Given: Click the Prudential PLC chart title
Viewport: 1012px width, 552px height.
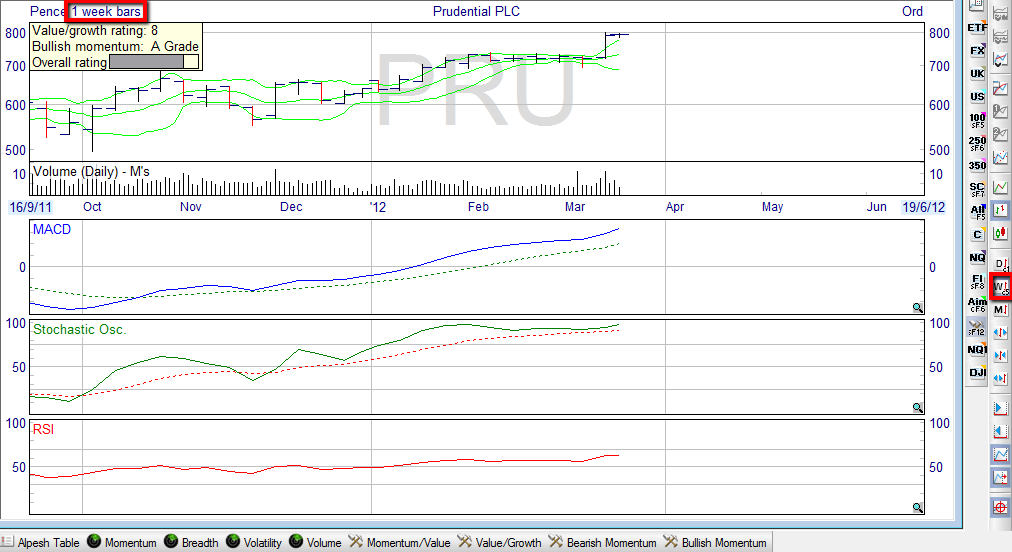Looking at the screenshot, I should tap(476, 11).
